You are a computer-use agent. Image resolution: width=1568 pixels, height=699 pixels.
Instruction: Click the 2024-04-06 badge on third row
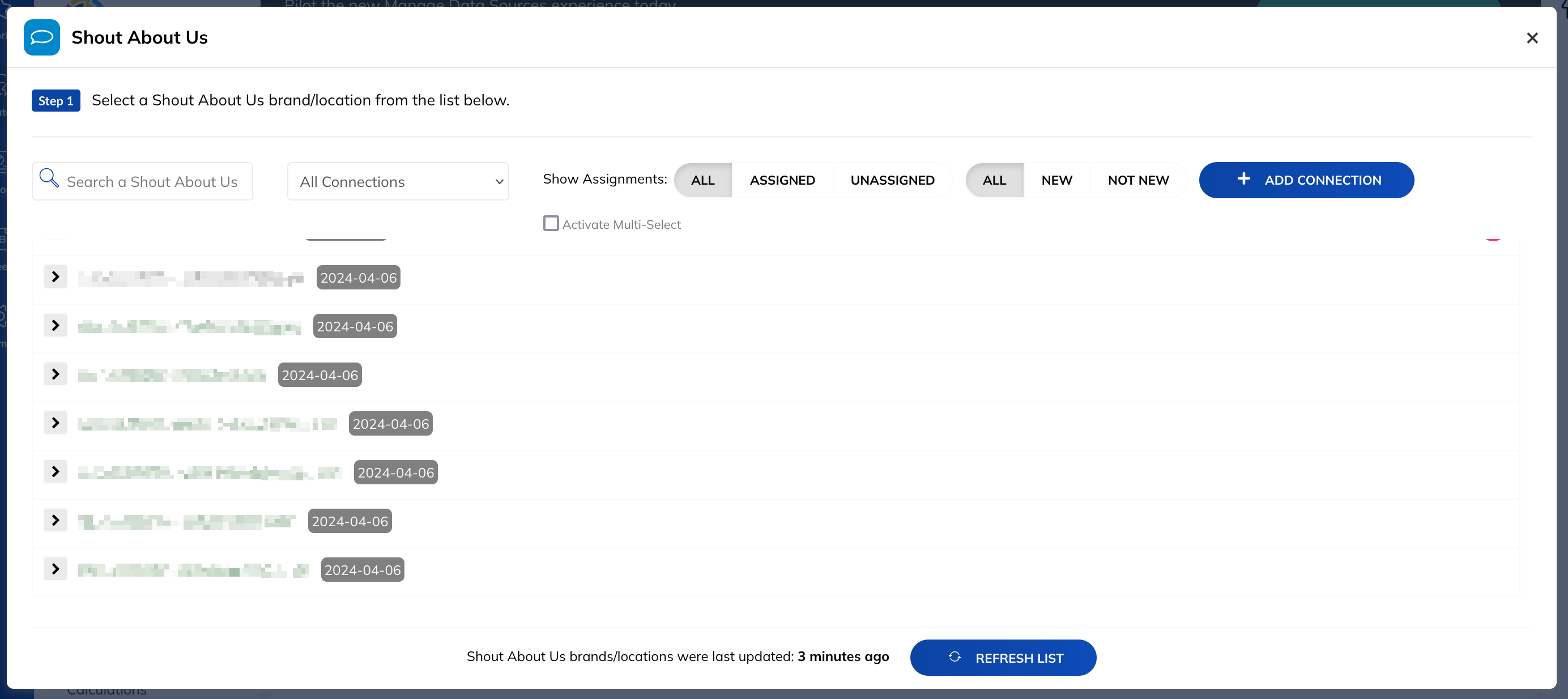[319, 375]
